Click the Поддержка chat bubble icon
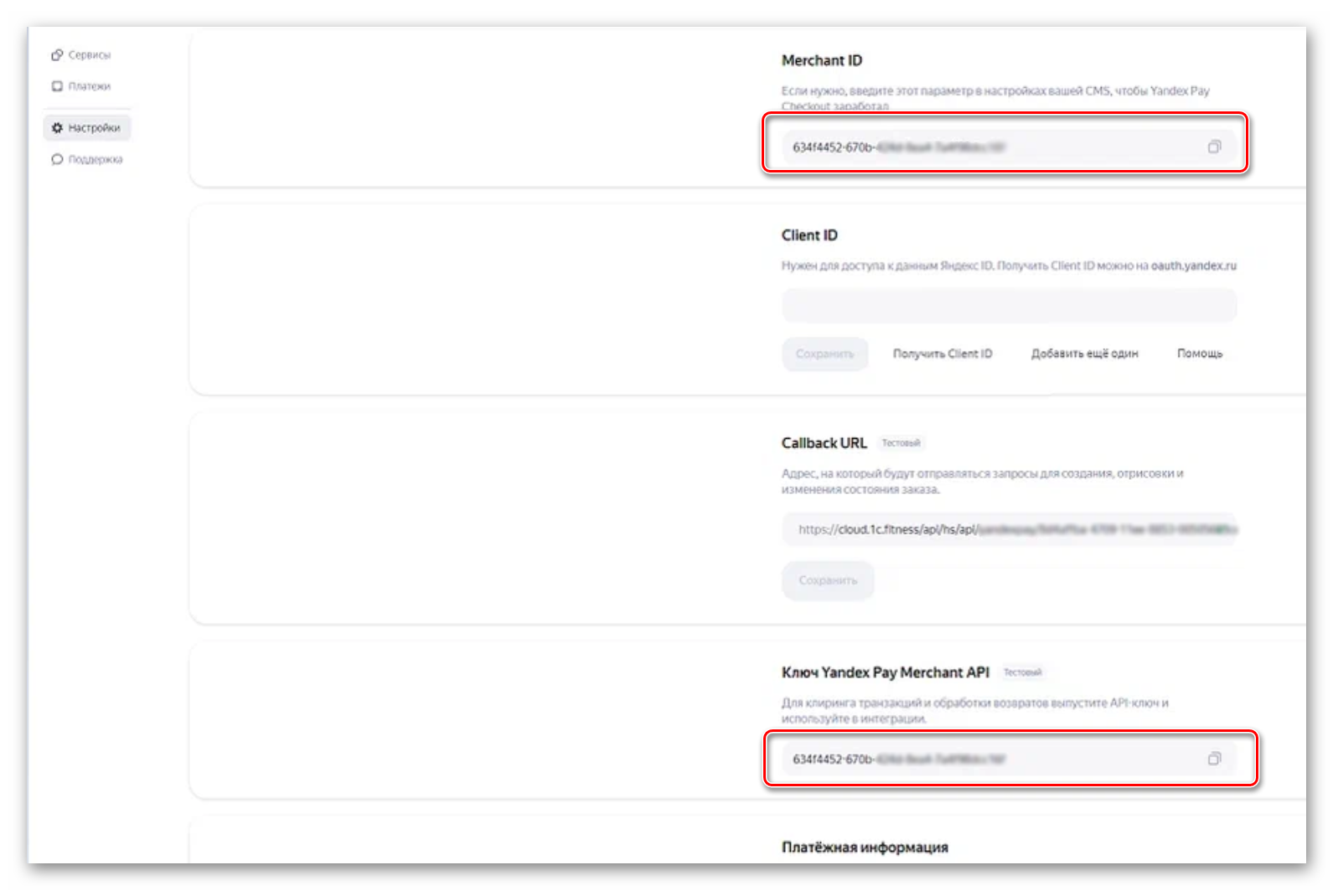Viewport: 1333px width, 896px height. click(x=57, y=159)
